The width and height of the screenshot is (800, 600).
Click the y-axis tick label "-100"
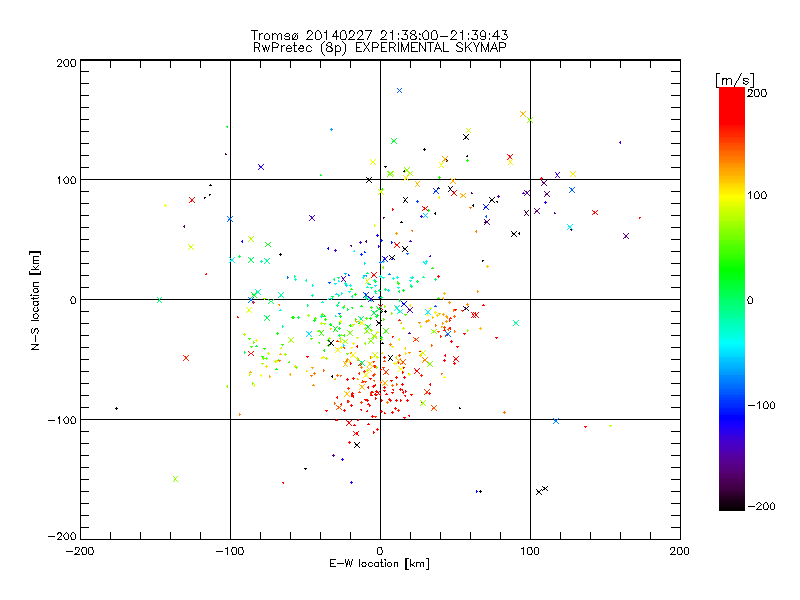point(62,420)
